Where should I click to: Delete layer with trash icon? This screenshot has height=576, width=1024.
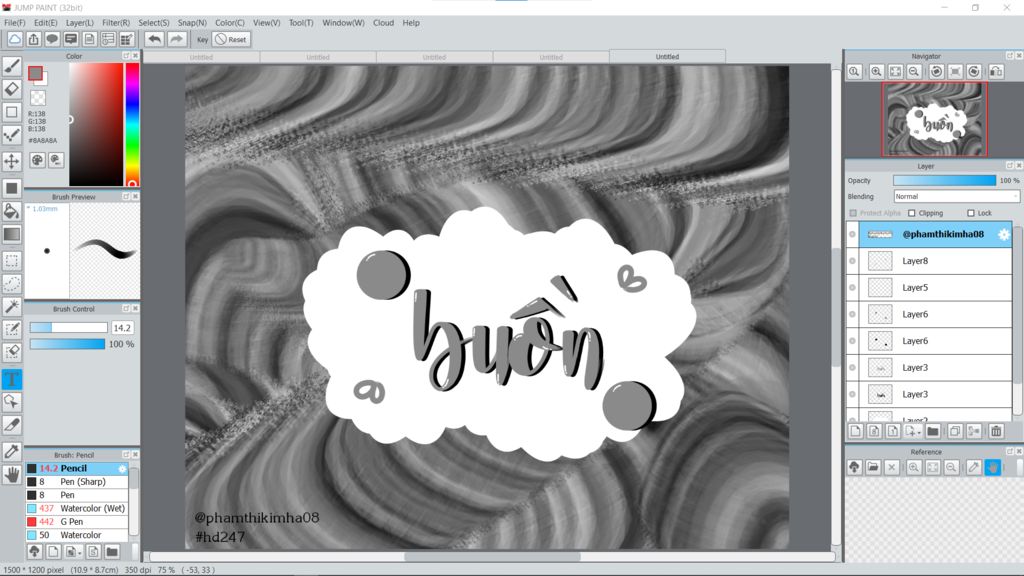coord(996,431)
